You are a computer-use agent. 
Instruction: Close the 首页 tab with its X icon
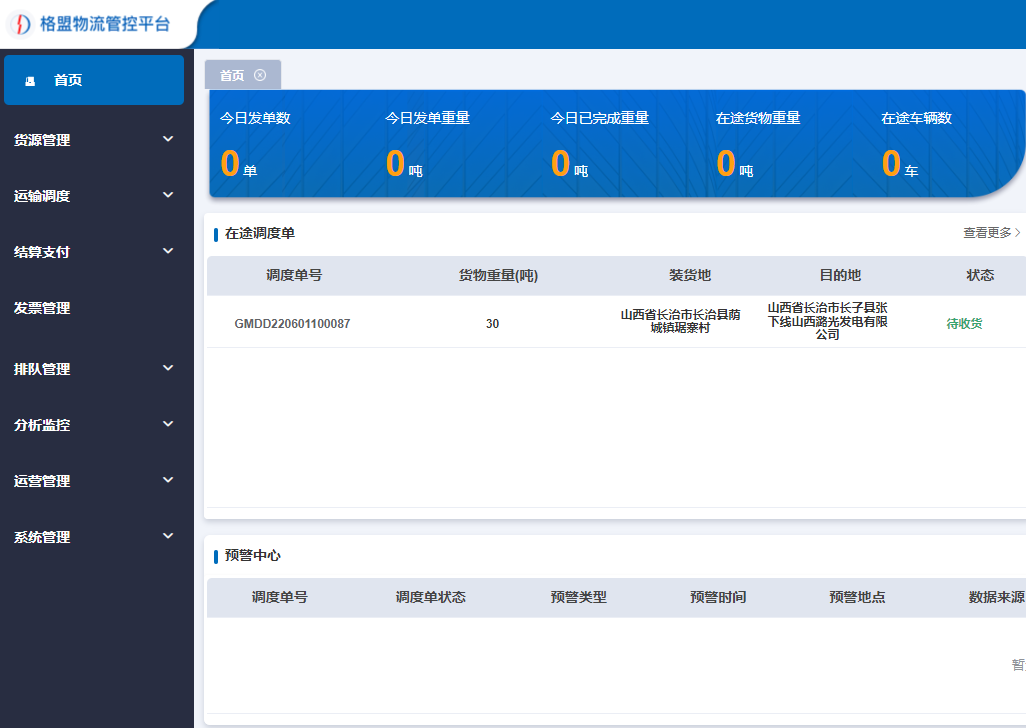(260, 75)
